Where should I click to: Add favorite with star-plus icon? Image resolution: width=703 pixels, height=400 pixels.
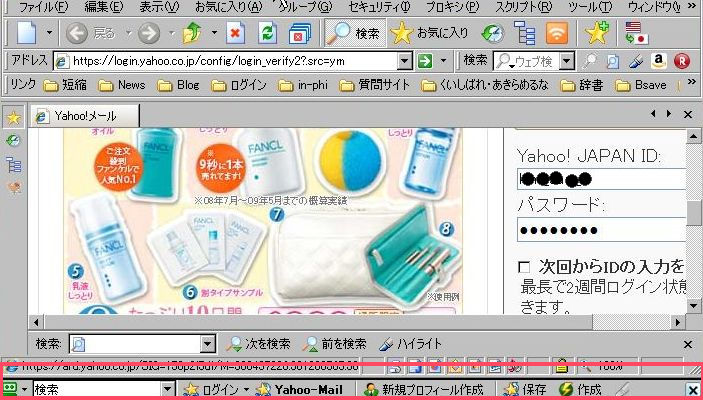click(x=597, y=33)
